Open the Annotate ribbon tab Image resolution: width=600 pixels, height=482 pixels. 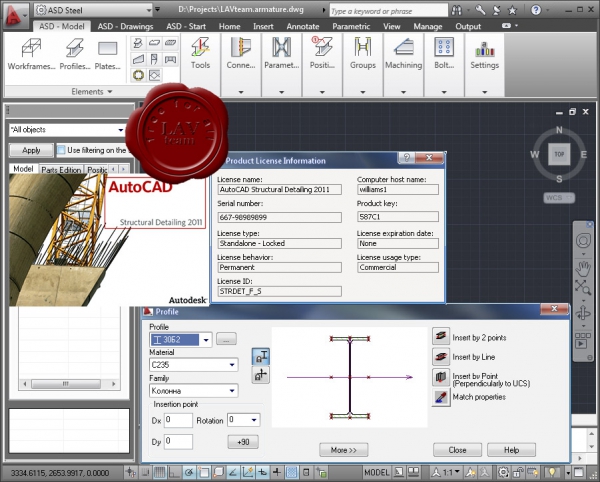[x=303, y=26]
